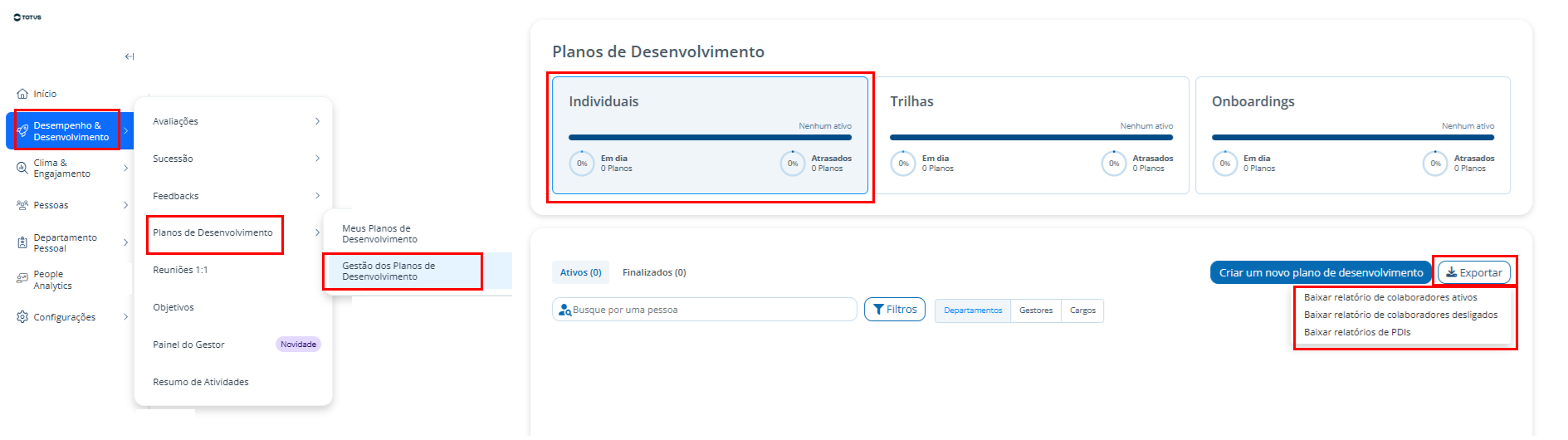Click the Onboardings progress bar
The height and width of the screenshot is (440, 1568).
pos(1353,137)
